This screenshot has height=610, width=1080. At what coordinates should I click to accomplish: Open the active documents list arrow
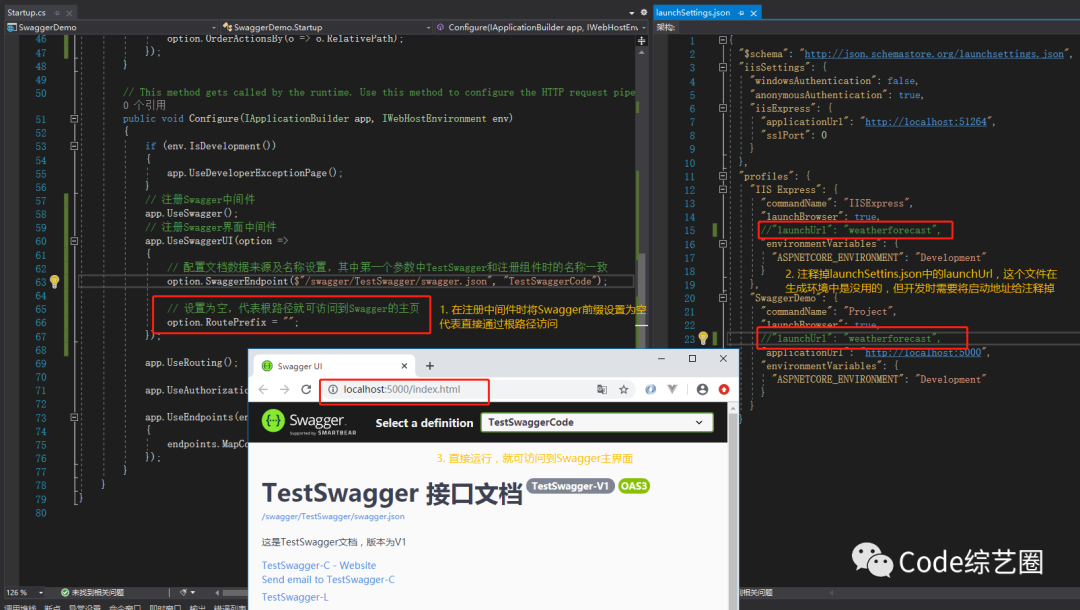pos(632,13)
